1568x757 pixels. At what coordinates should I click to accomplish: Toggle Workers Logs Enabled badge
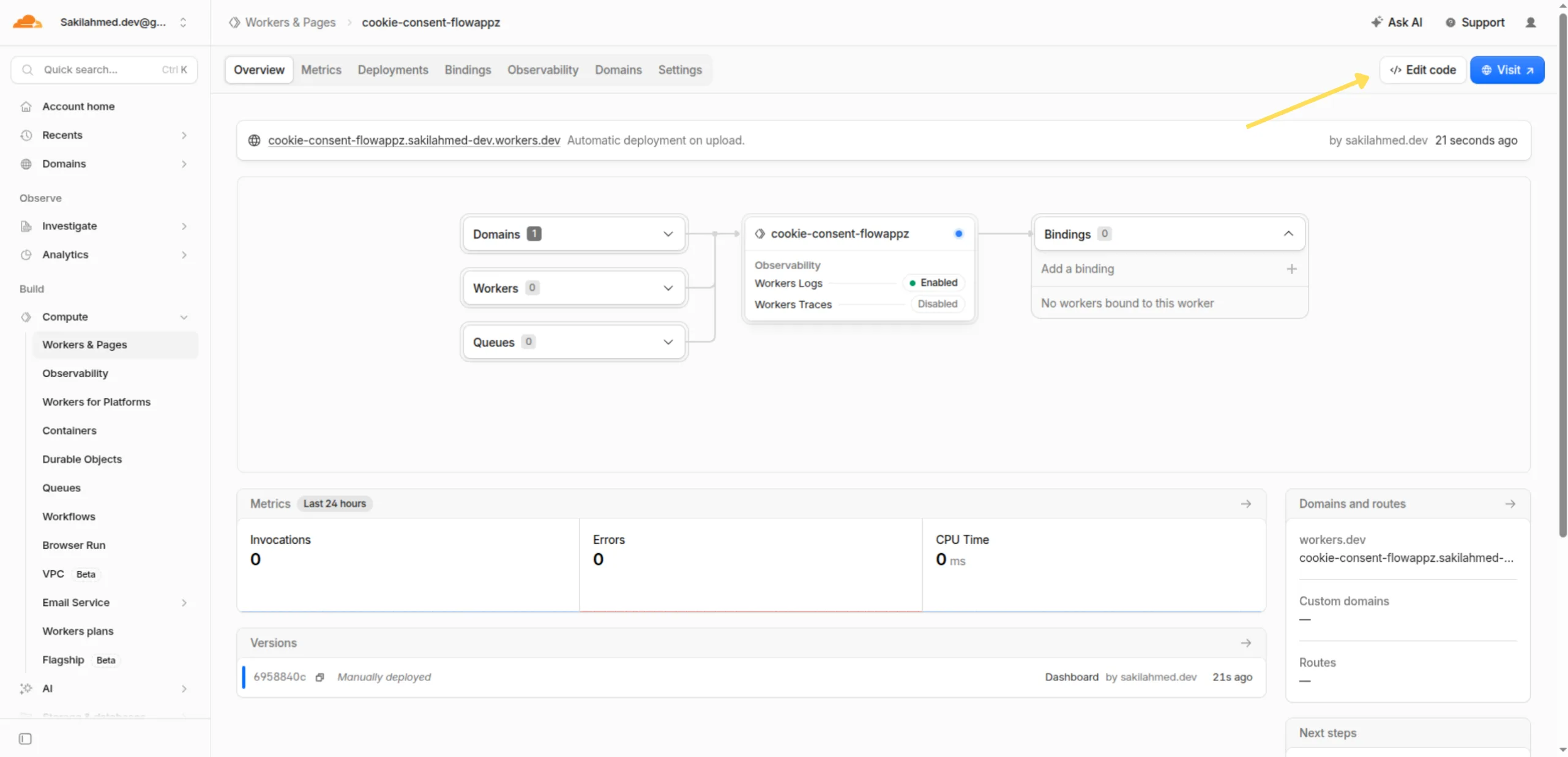933,283
